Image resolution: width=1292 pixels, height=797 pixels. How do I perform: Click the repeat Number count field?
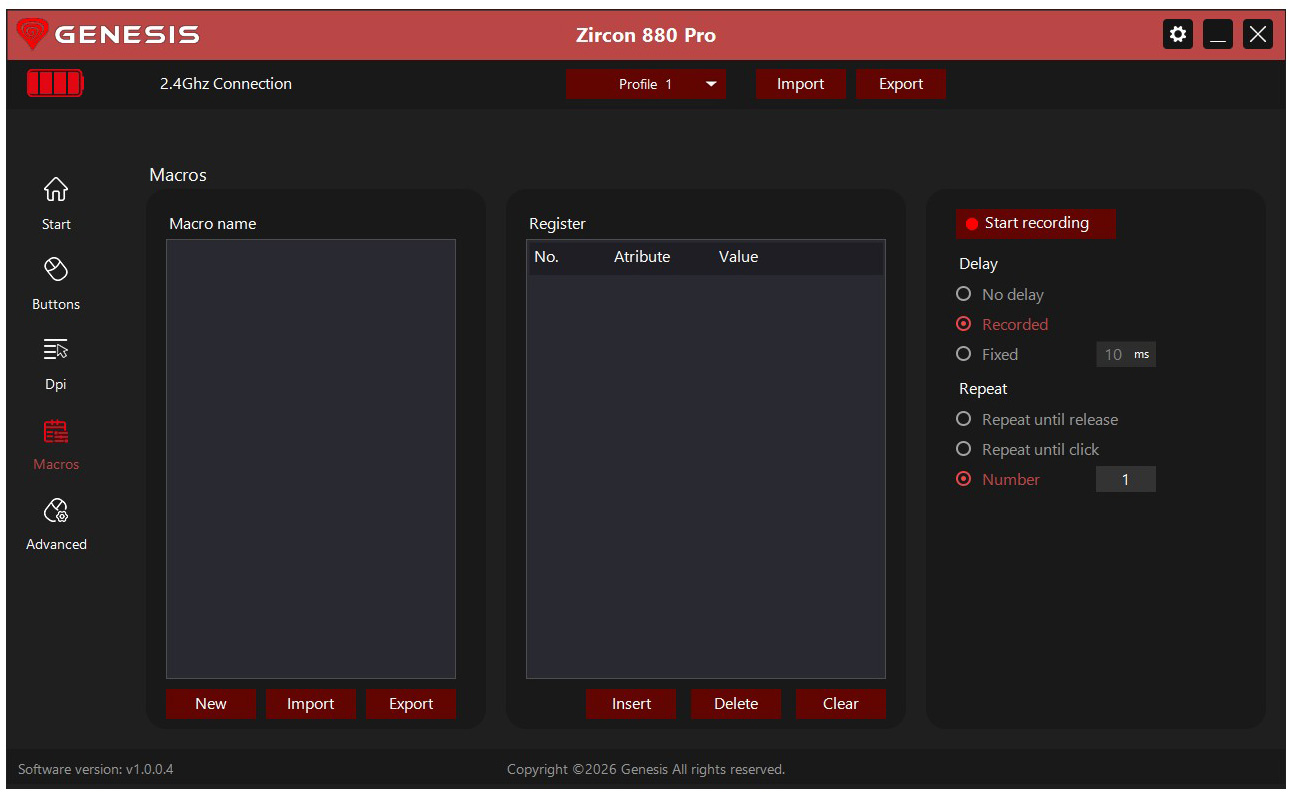1126,479
